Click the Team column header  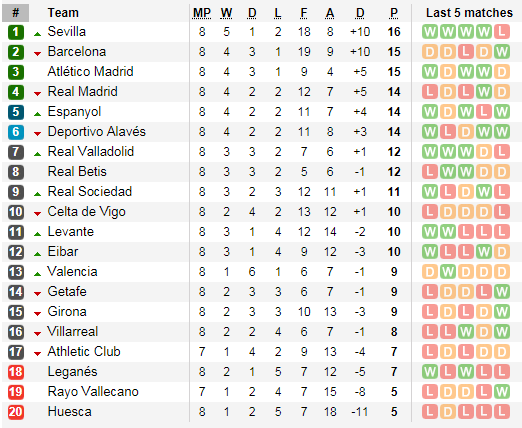[63, 13]
